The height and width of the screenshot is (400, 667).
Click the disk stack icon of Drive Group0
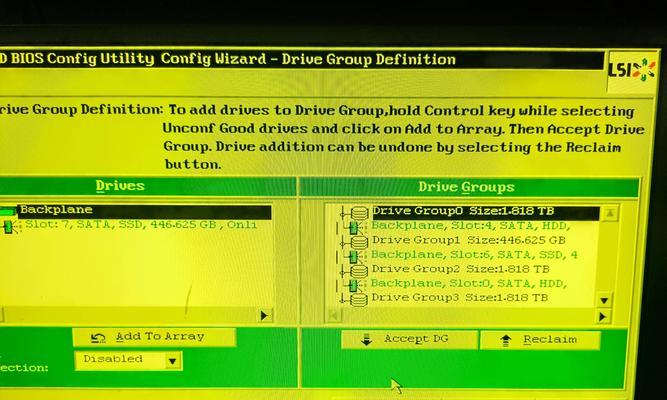(359, 213)
